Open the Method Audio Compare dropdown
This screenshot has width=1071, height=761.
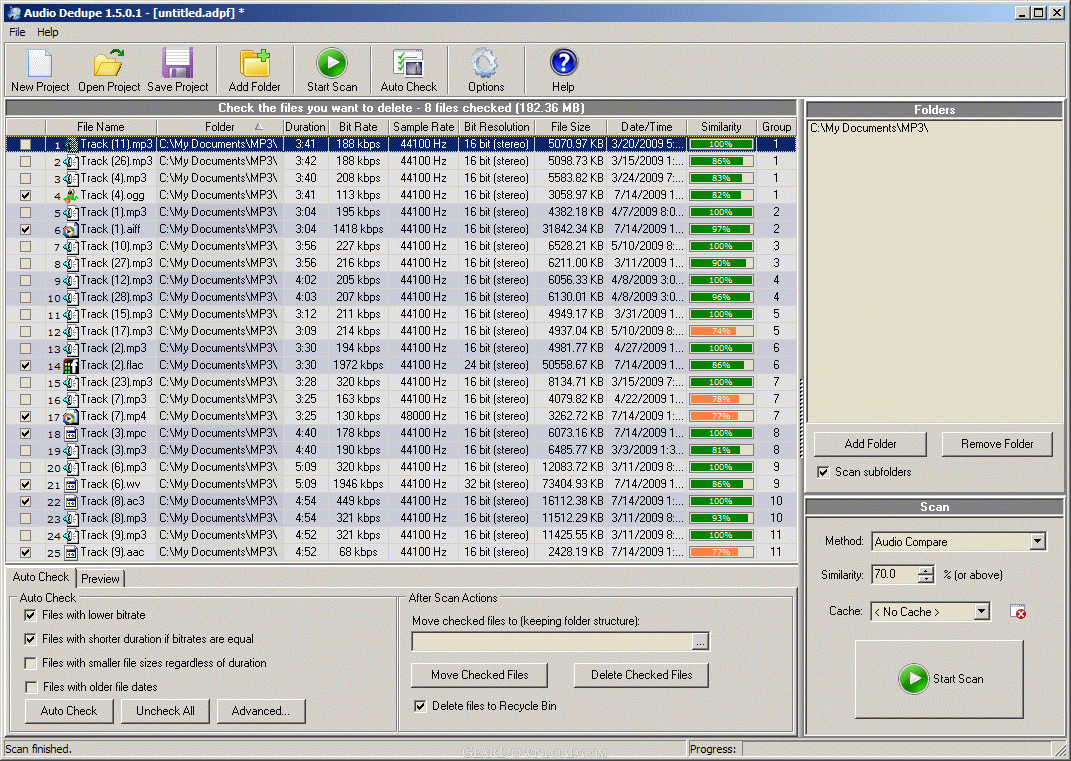1038,542
